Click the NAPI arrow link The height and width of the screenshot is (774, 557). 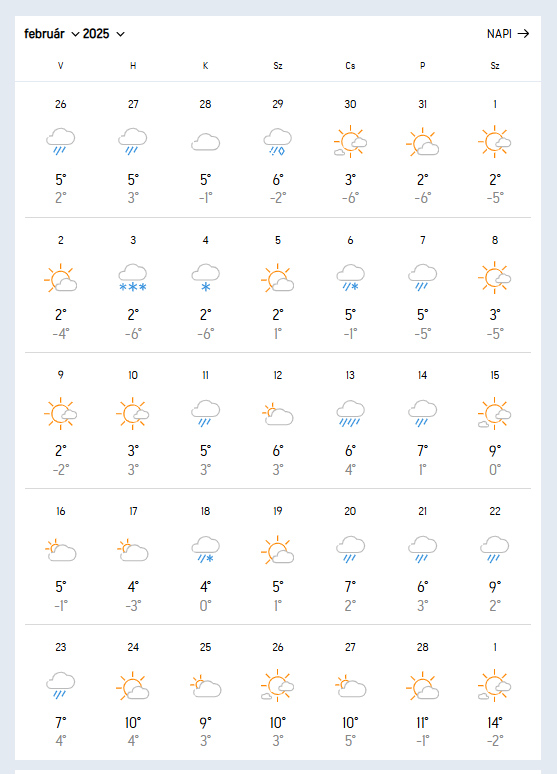pyautogui.click(x=508, y=34)
